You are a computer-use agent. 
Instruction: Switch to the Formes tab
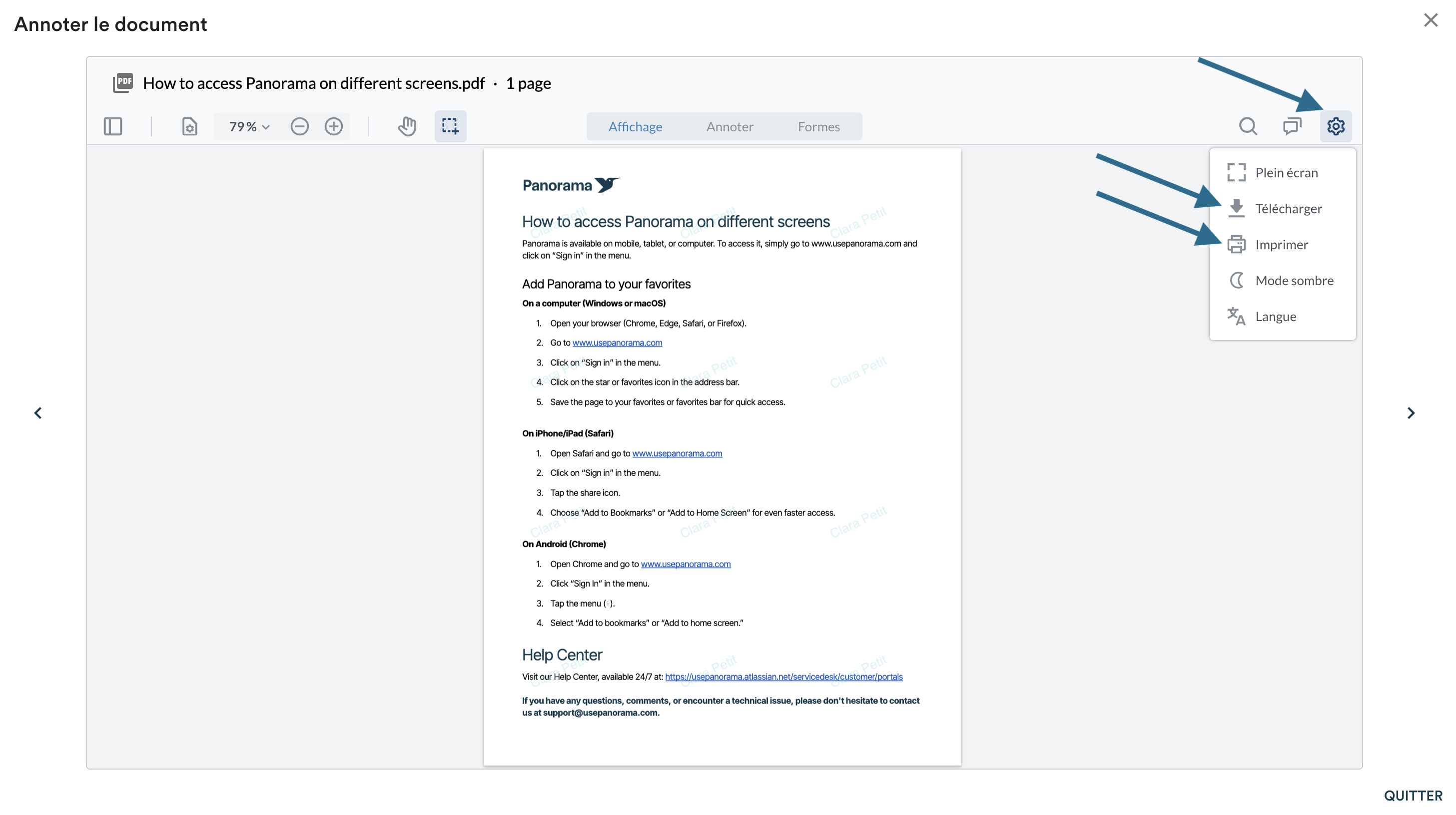click(x=818, y=126)
